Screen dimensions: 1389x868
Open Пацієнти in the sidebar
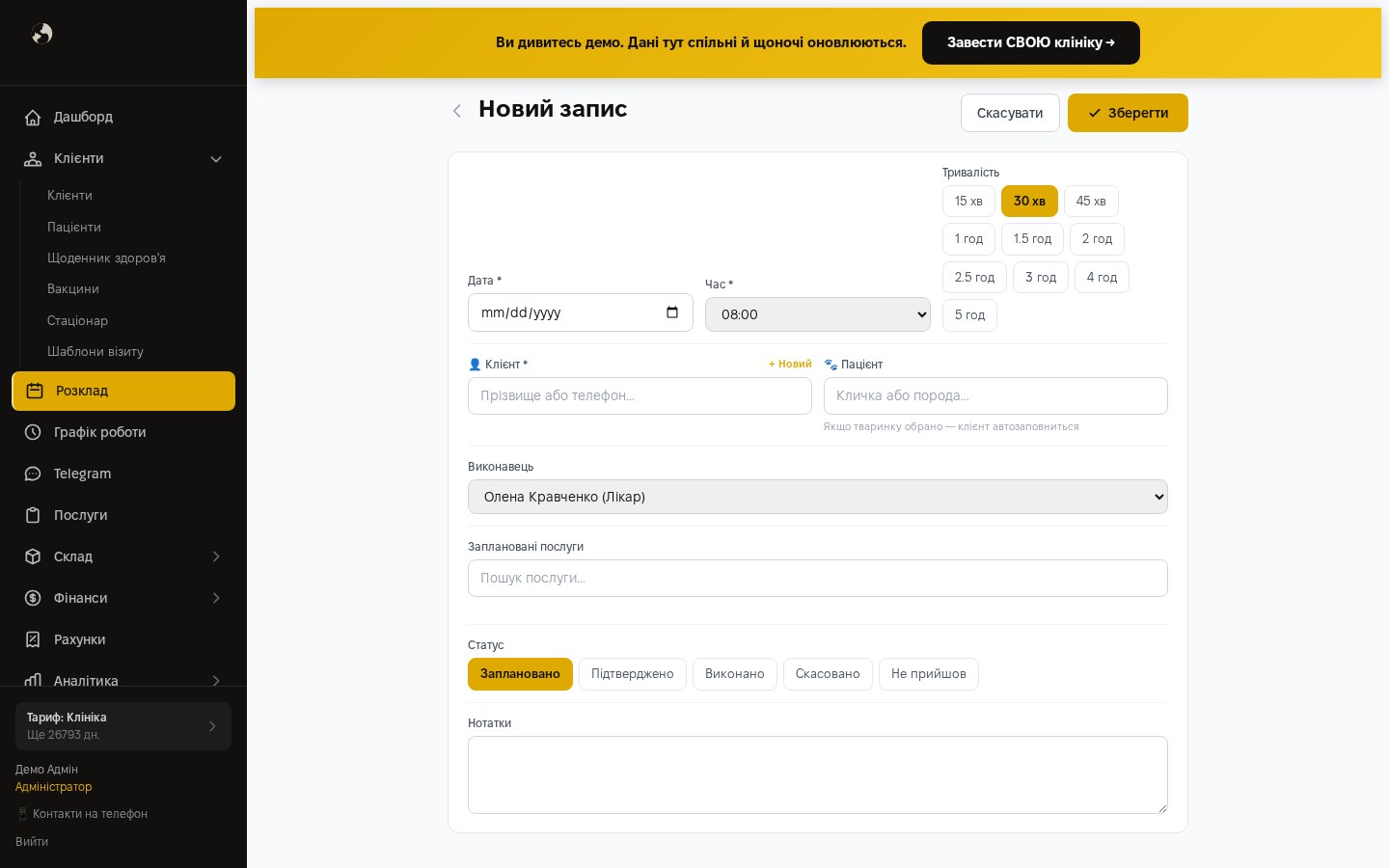(x=74, y=227)
